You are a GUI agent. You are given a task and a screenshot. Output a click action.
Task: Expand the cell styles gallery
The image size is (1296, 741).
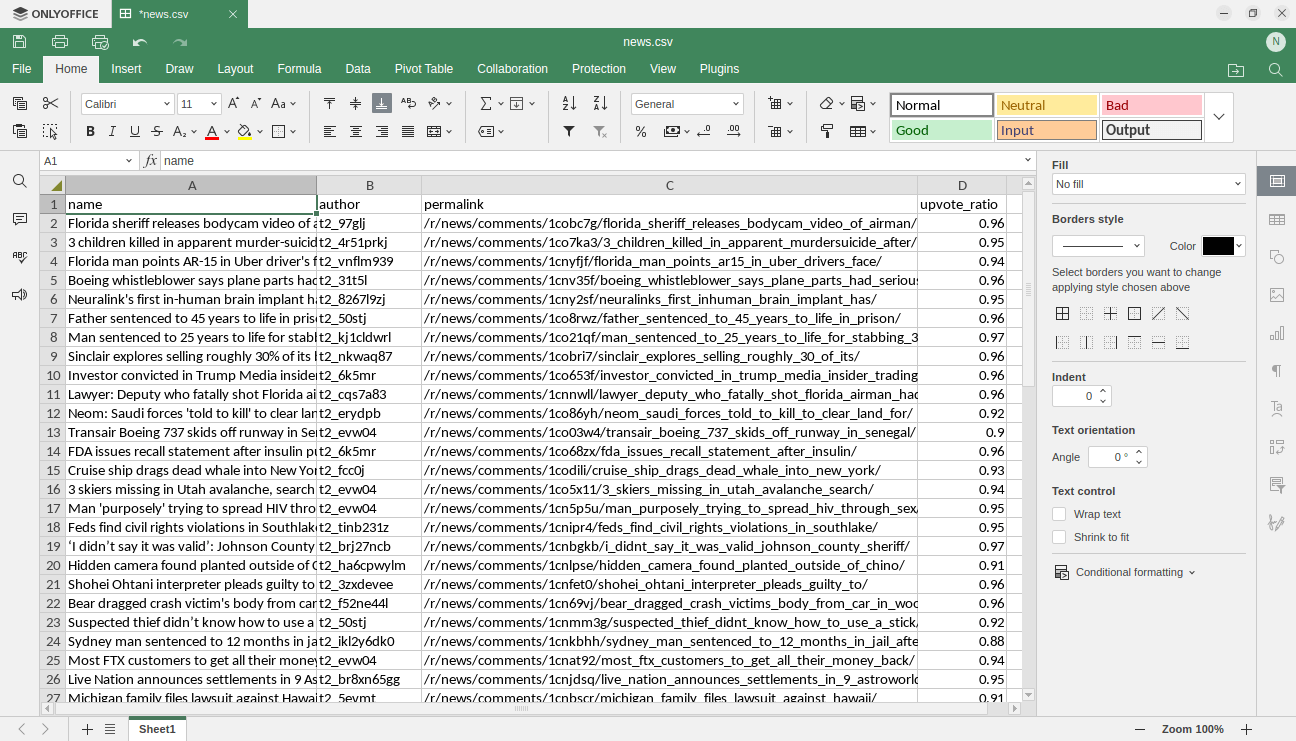1219,117
